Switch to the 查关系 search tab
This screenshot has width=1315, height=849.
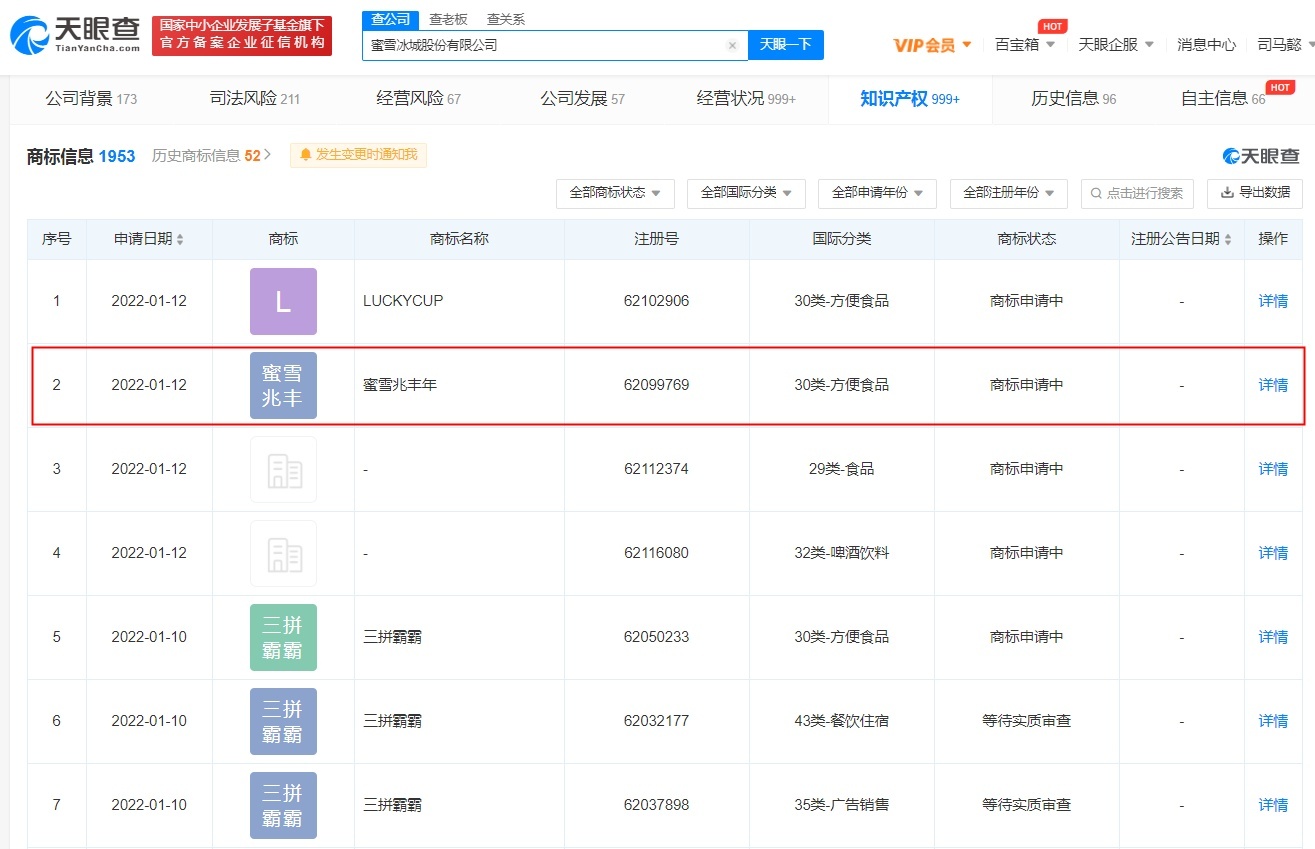pyautogui.click(x=505, y=19)
